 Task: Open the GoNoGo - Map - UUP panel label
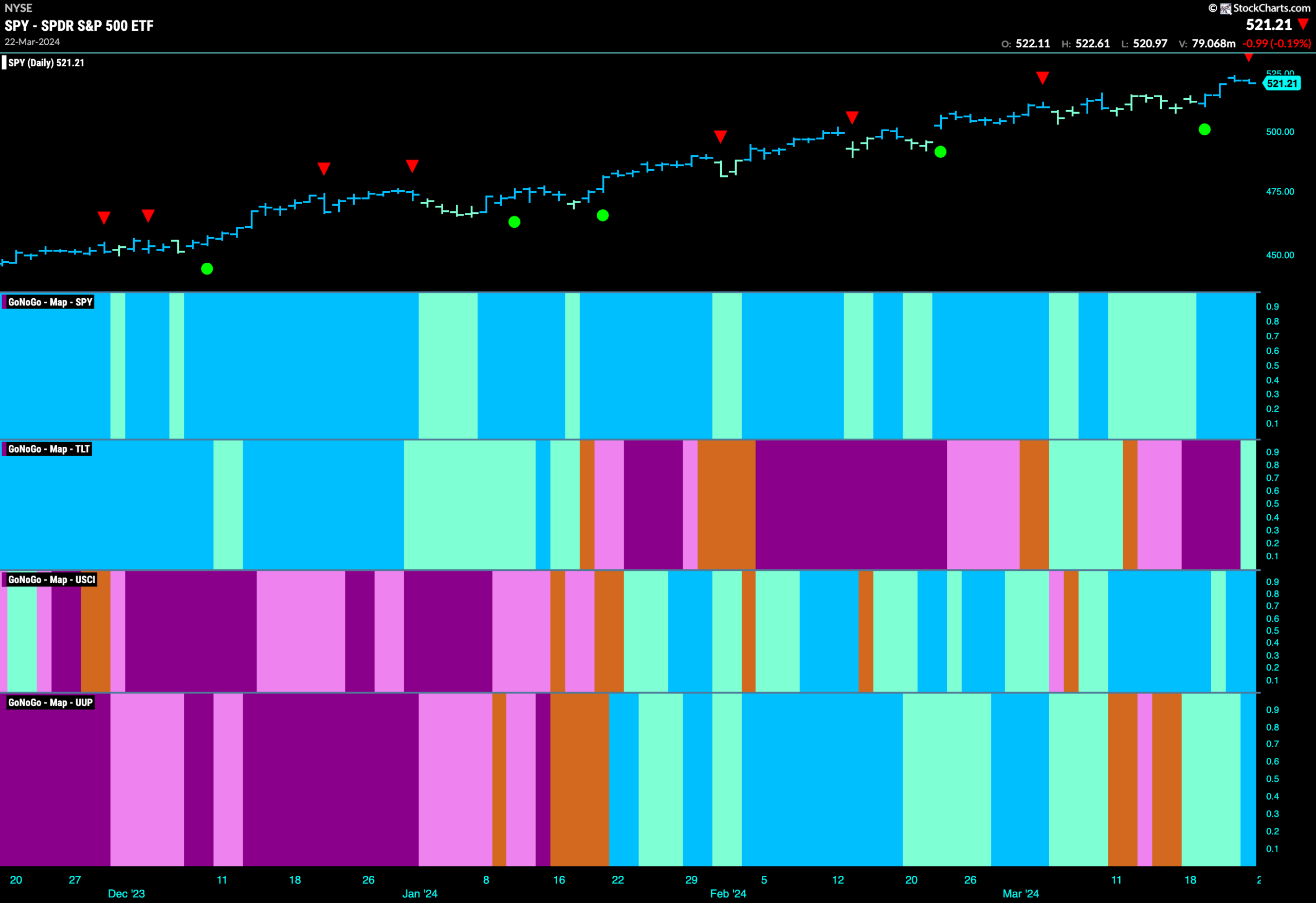pos(50,702)
